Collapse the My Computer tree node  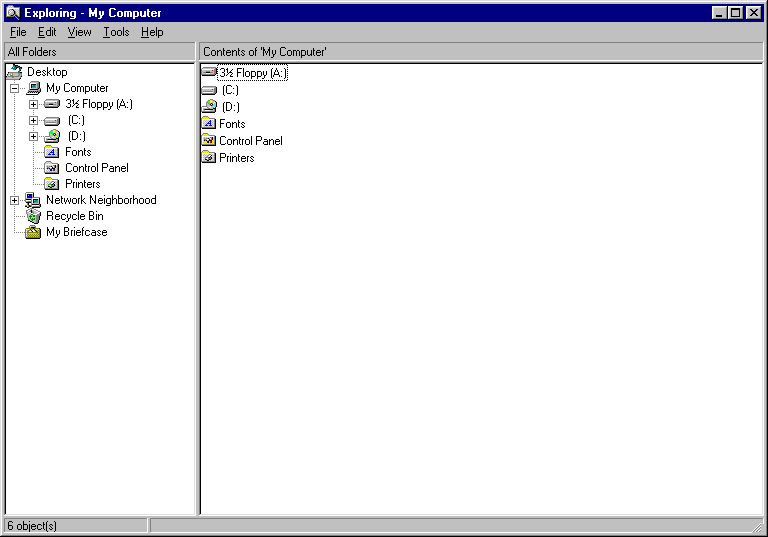tap(14, 88)
